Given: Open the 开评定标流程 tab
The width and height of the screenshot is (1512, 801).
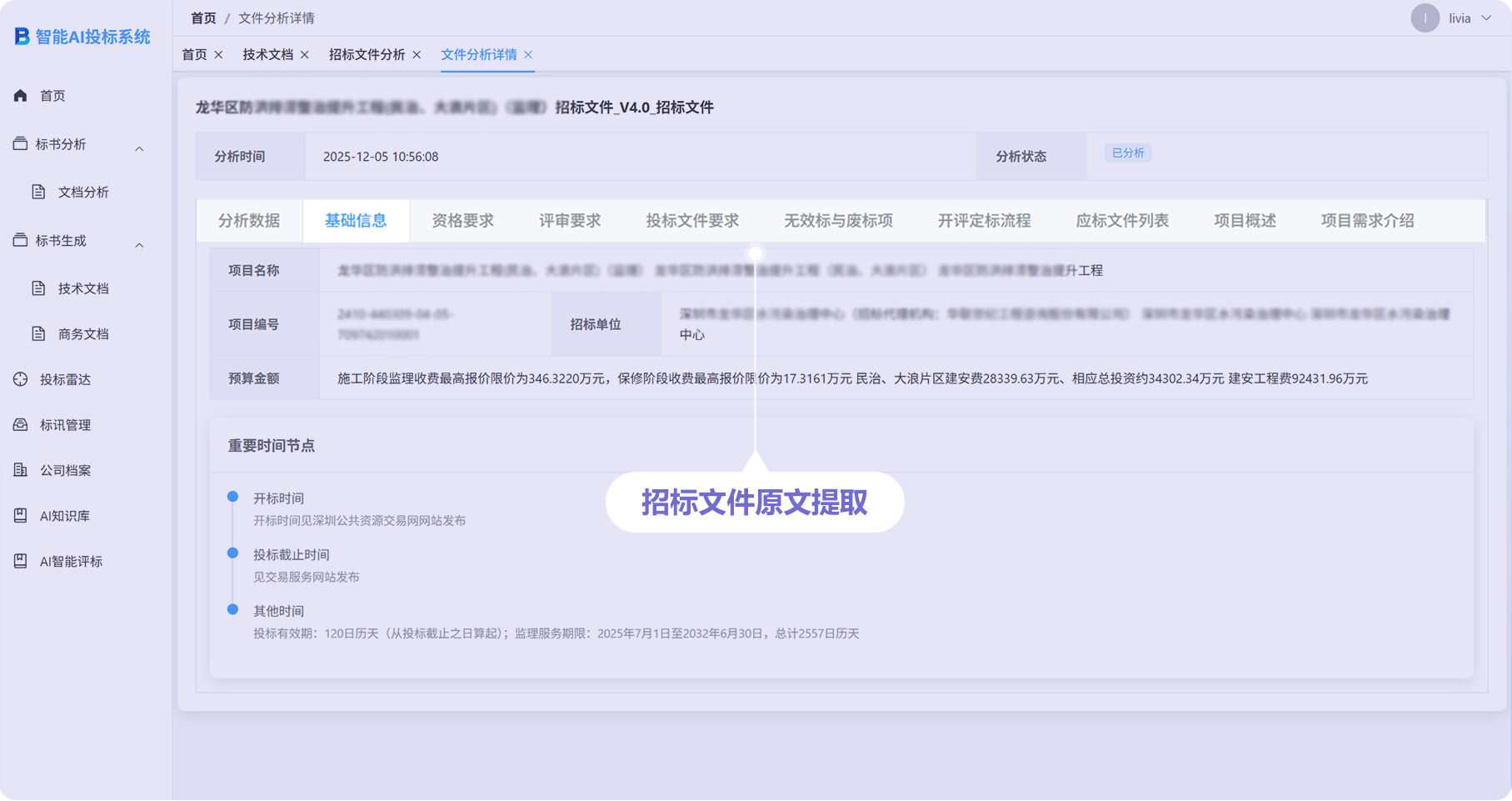Looking at the screenshot, I should [x=984, y=221].
